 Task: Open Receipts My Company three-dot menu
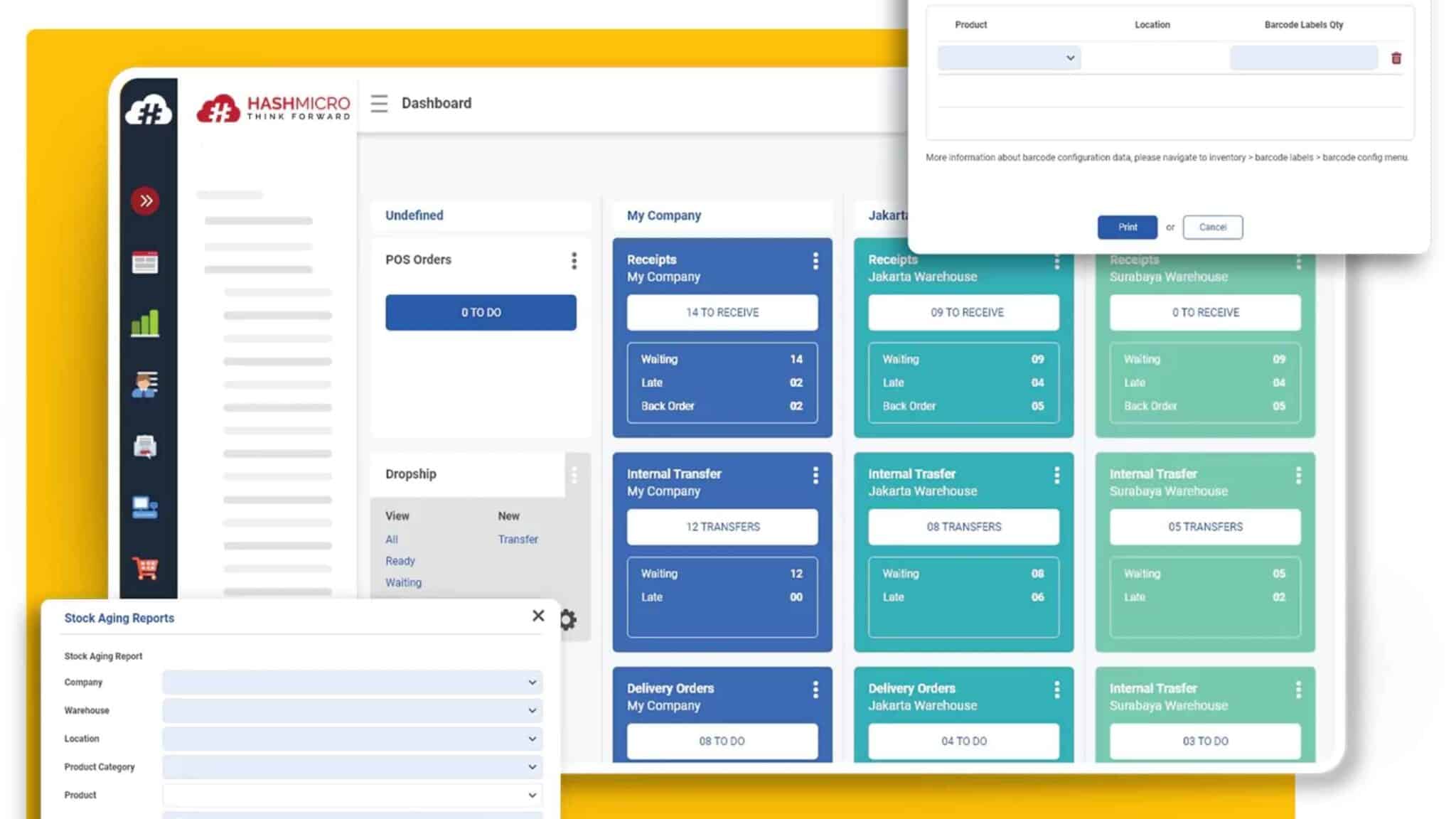815,261
